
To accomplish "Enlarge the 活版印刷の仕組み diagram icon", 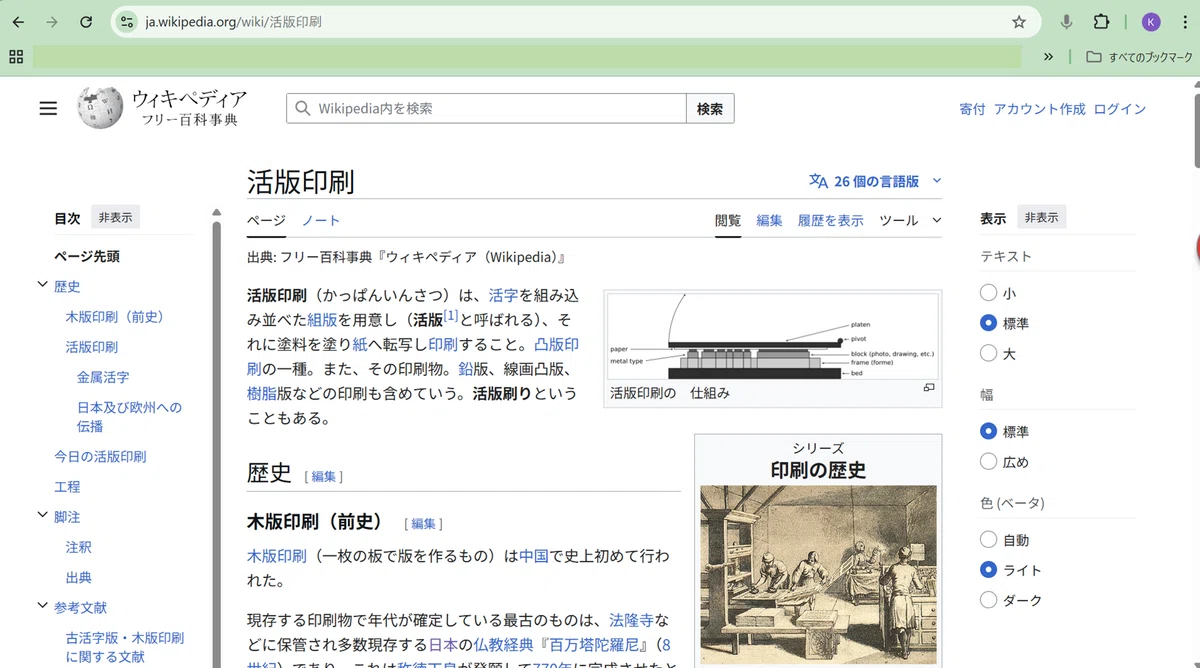I will [x=929, y=388].
